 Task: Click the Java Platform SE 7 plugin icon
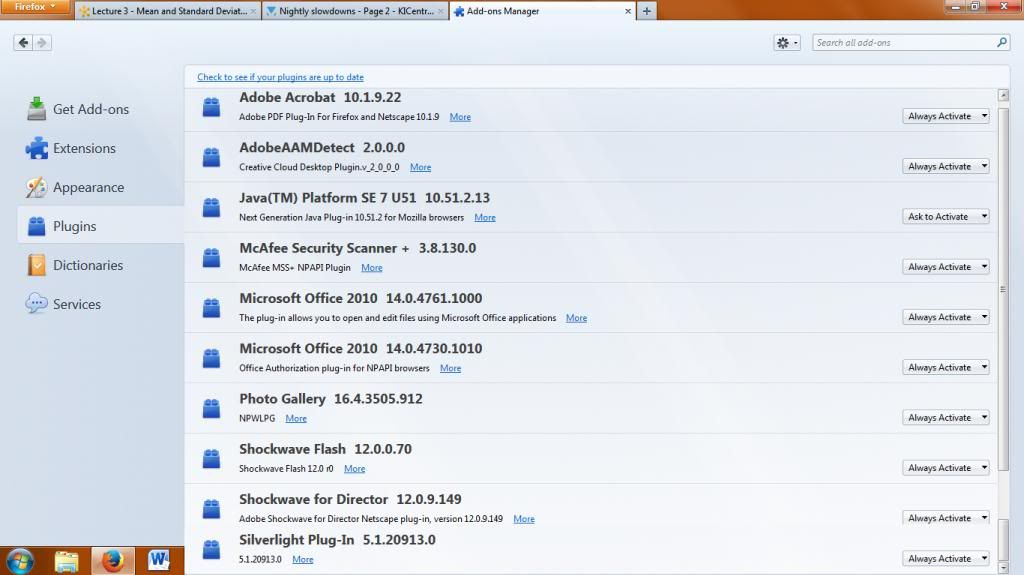coord(211,207)
